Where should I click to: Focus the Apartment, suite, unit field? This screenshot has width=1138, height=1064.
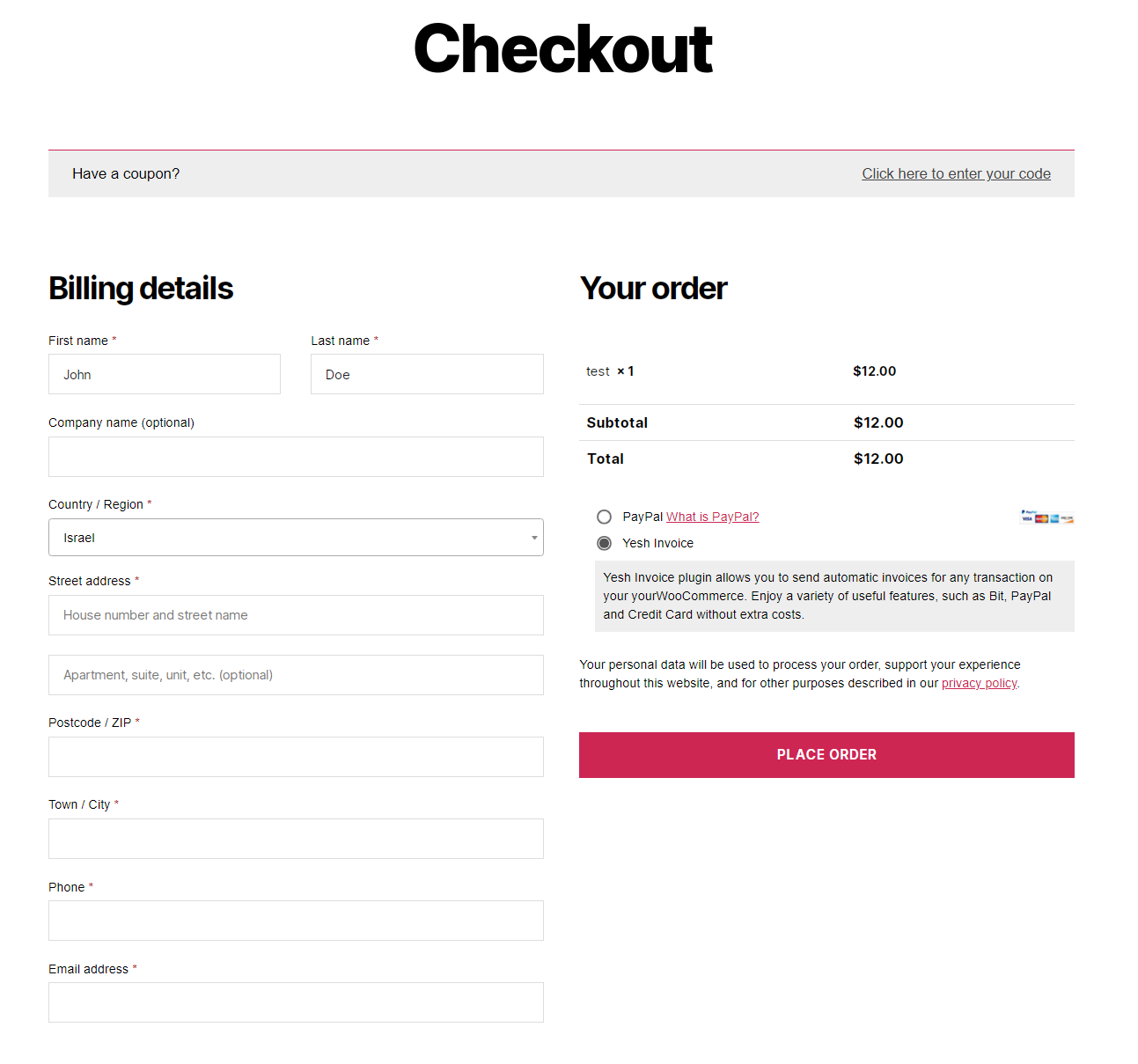(x=296, y=675)
